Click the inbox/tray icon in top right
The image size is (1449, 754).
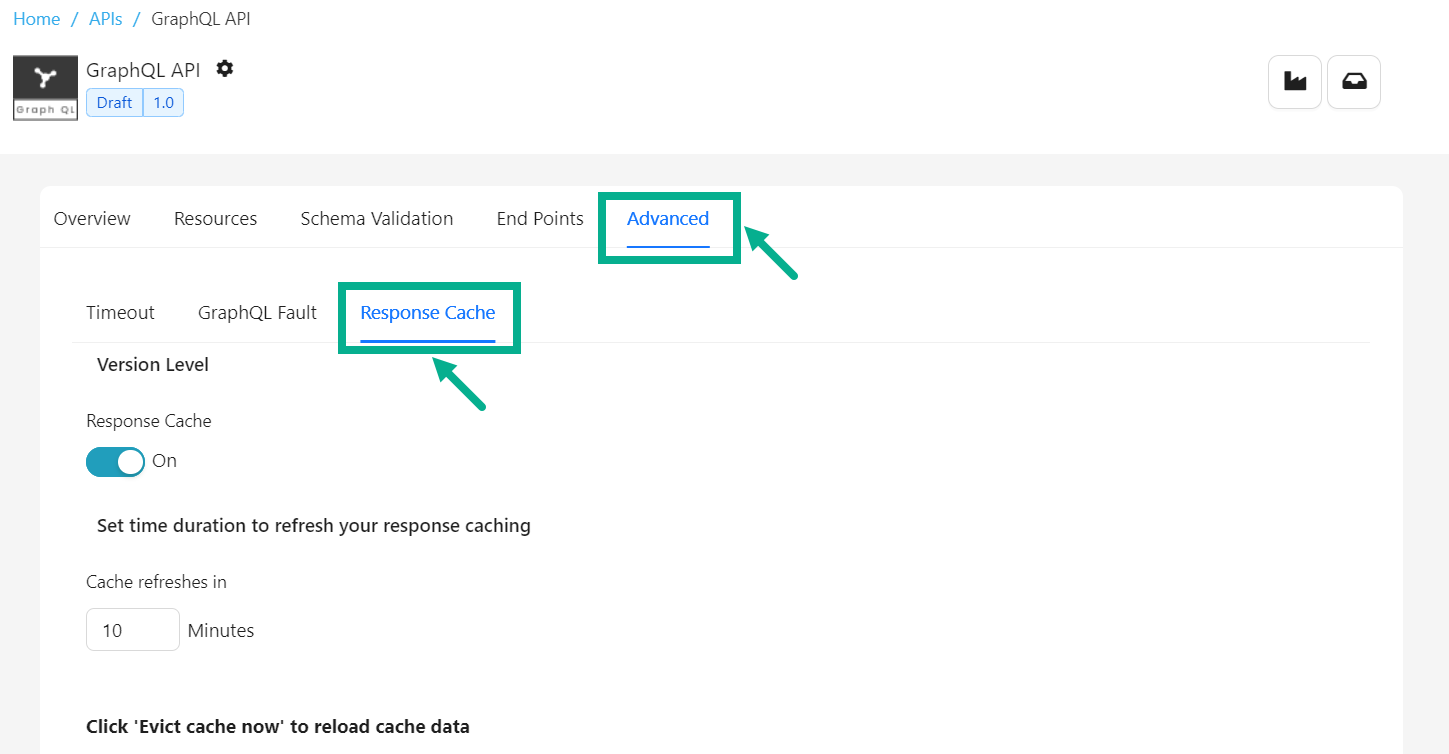(x=1354, y=82)
